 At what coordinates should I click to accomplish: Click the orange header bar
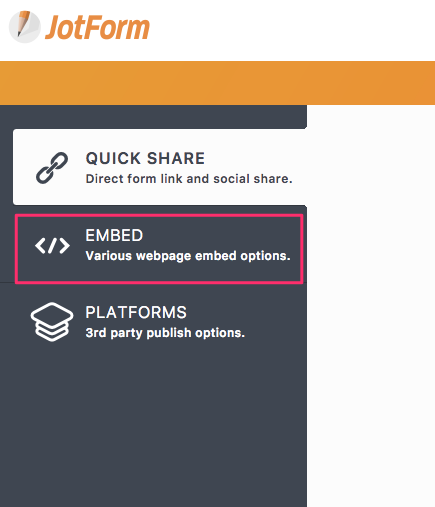coord(217,83)
